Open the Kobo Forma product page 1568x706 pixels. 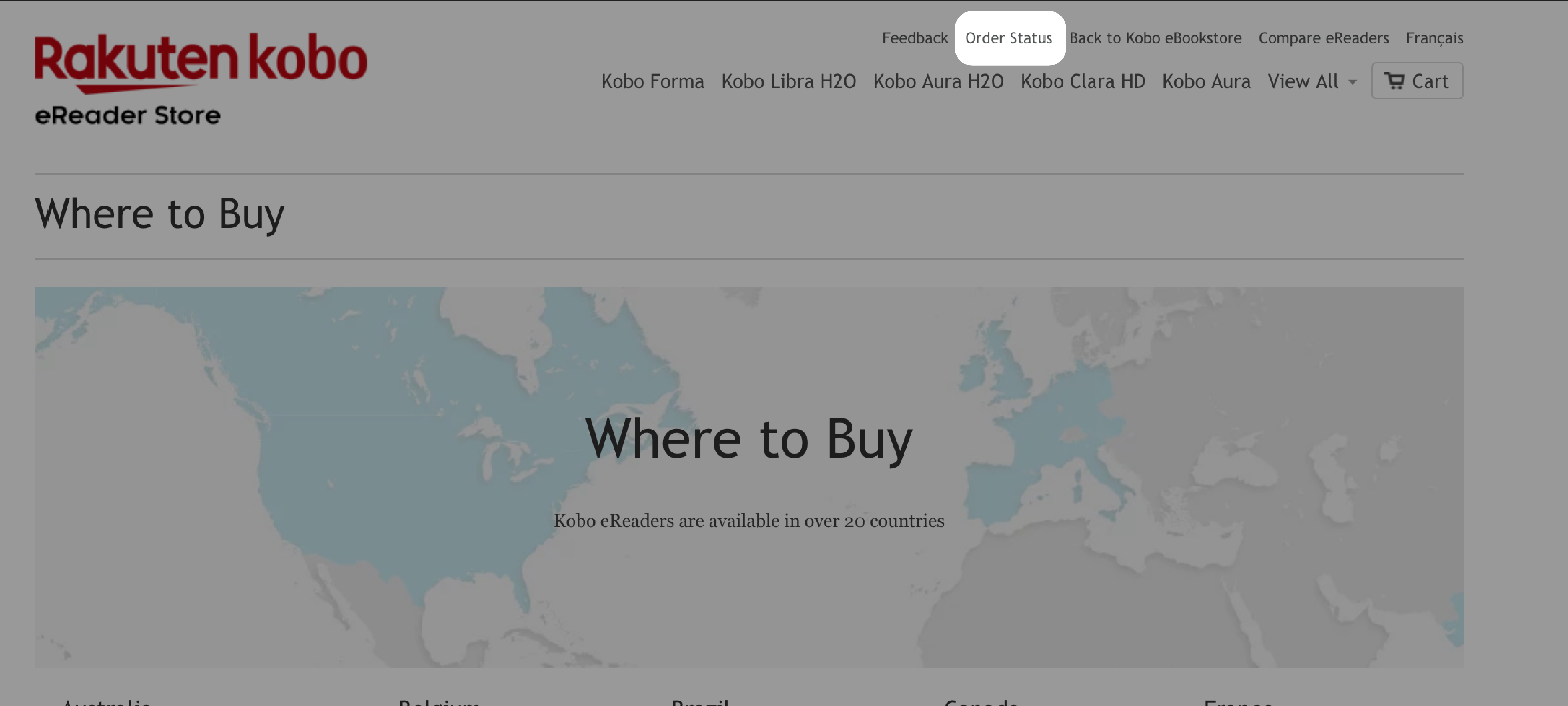[x=652, y=81]
